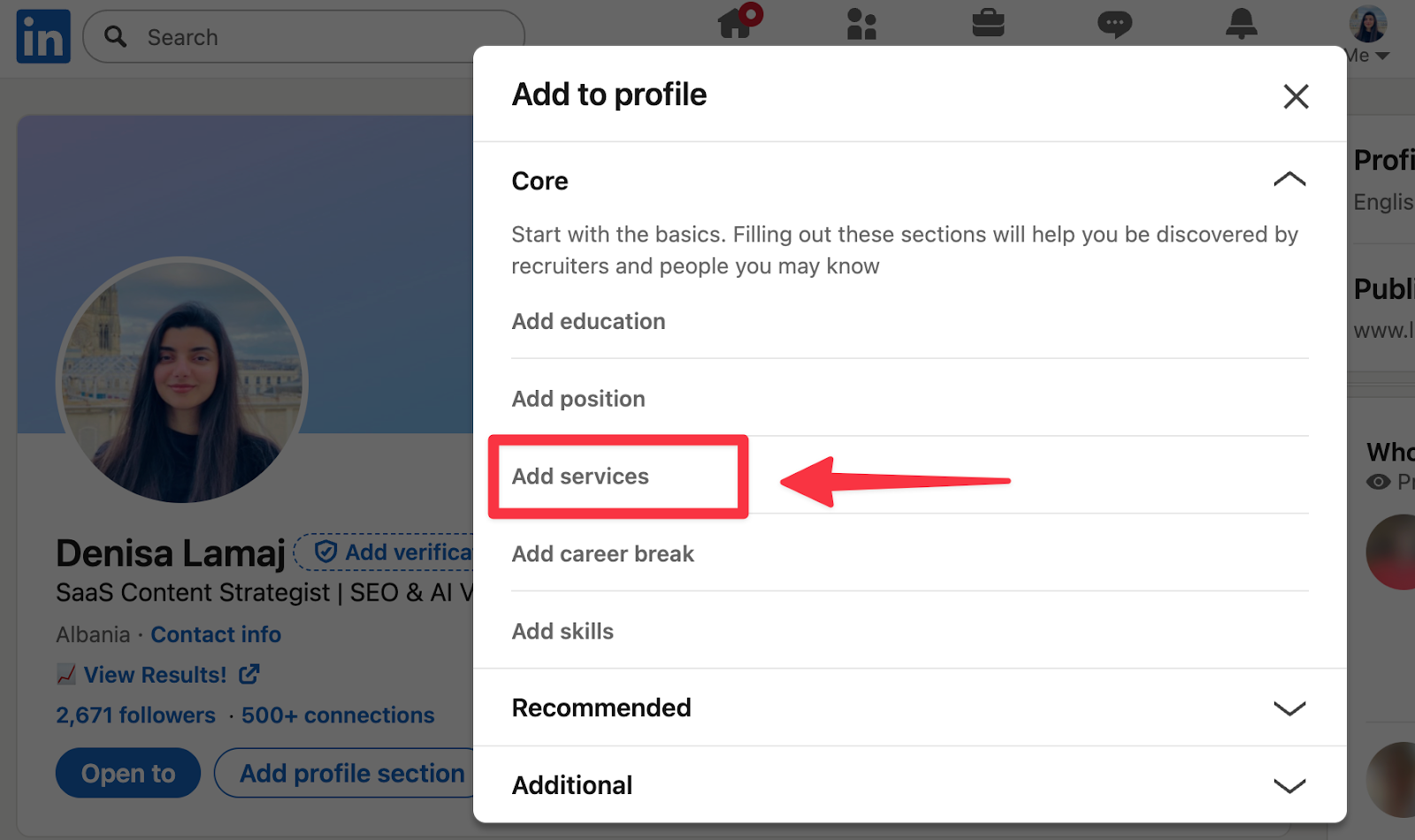
Task: Check Notifications via the bell icon
Action: click(x=1241, y=25)
